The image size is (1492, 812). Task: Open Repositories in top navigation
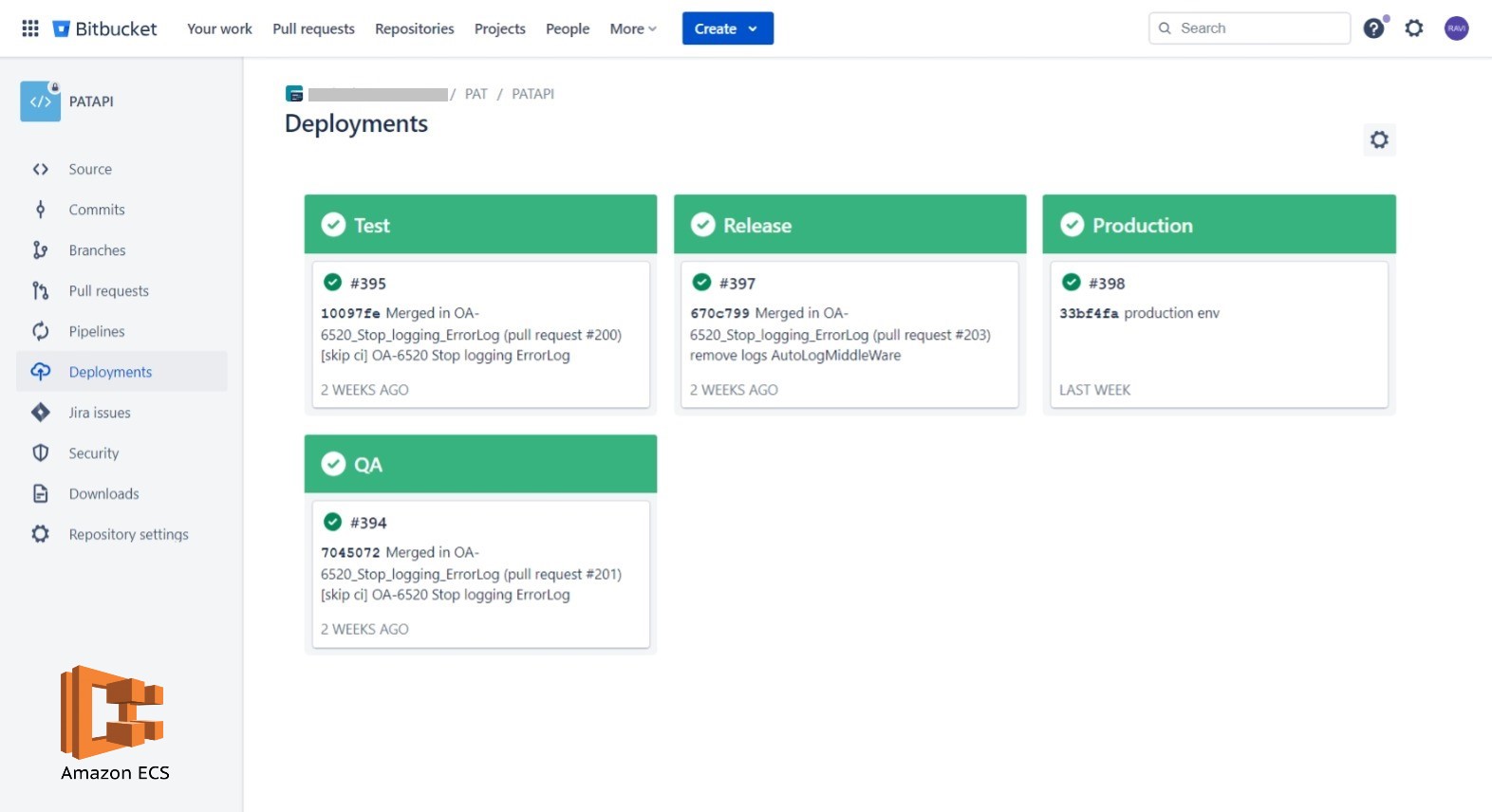coord(414,28)
